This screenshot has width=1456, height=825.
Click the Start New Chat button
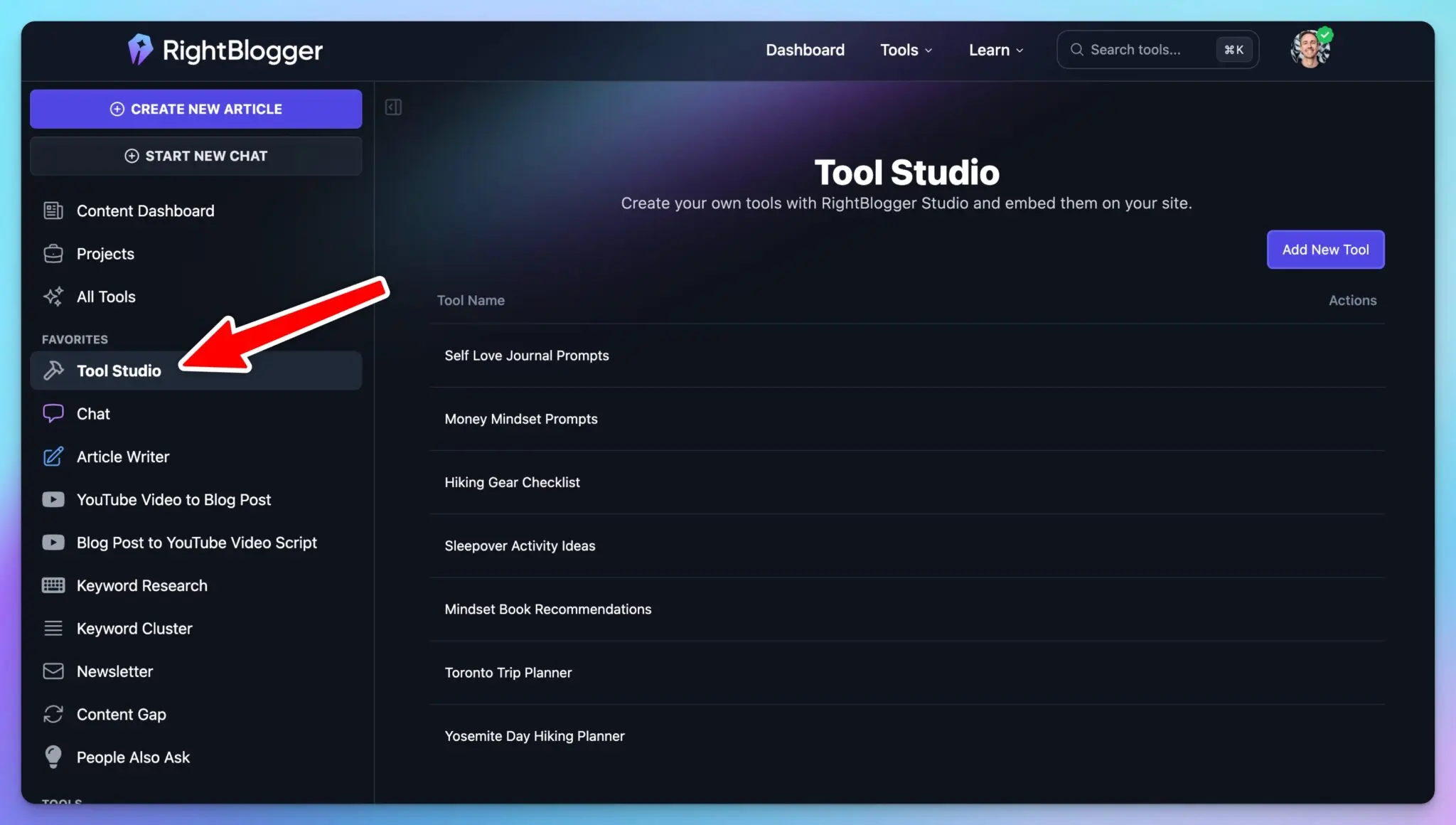tap(196, 156)
